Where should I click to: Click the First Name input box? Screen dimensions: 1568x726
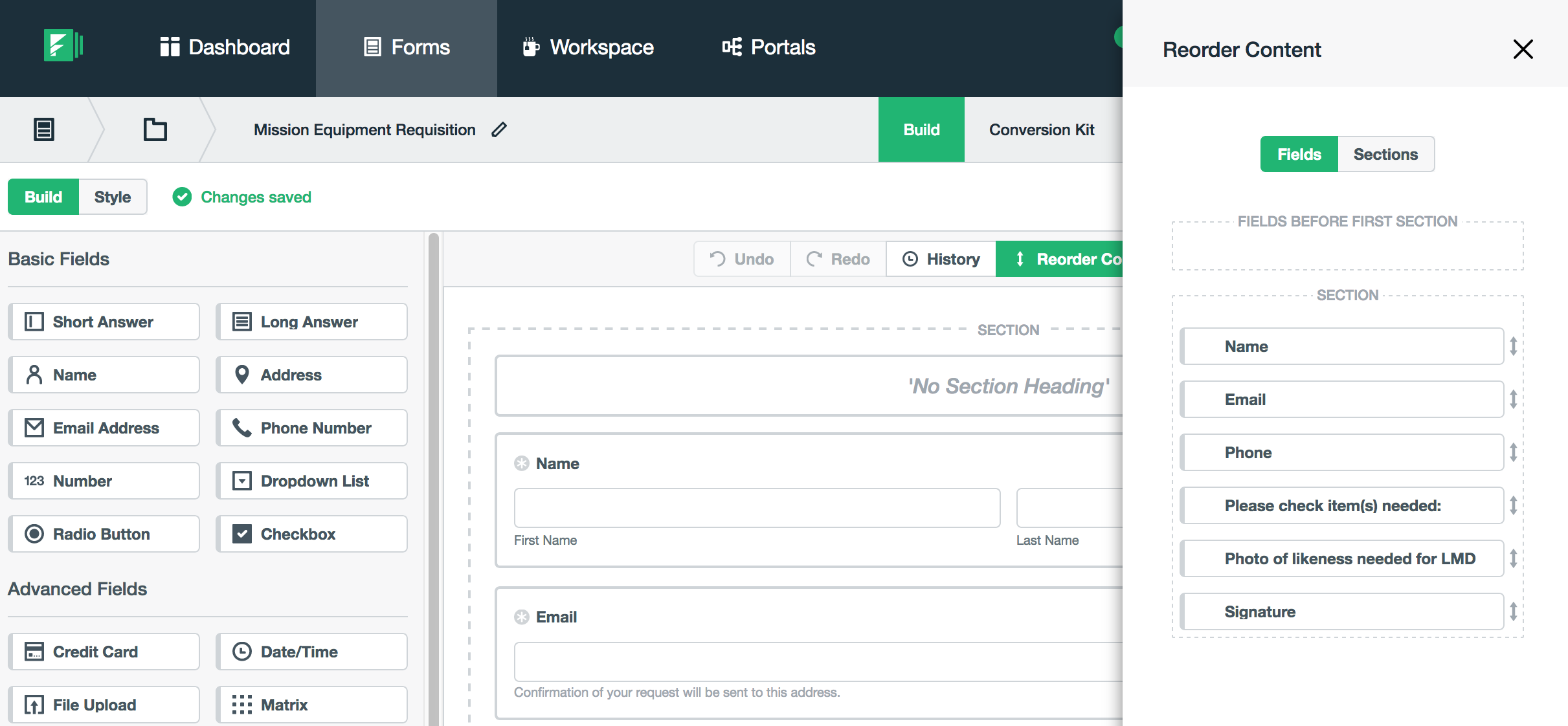757,508
